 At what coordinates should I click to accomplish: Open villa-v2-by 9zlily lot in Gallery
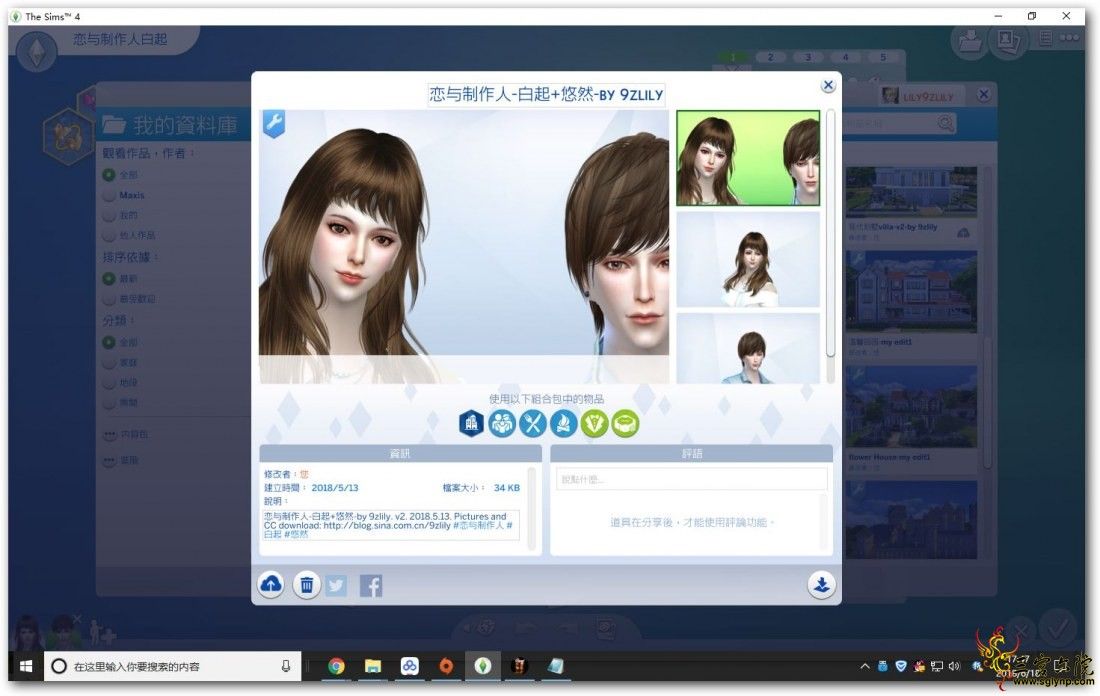[x=911, y=194]
